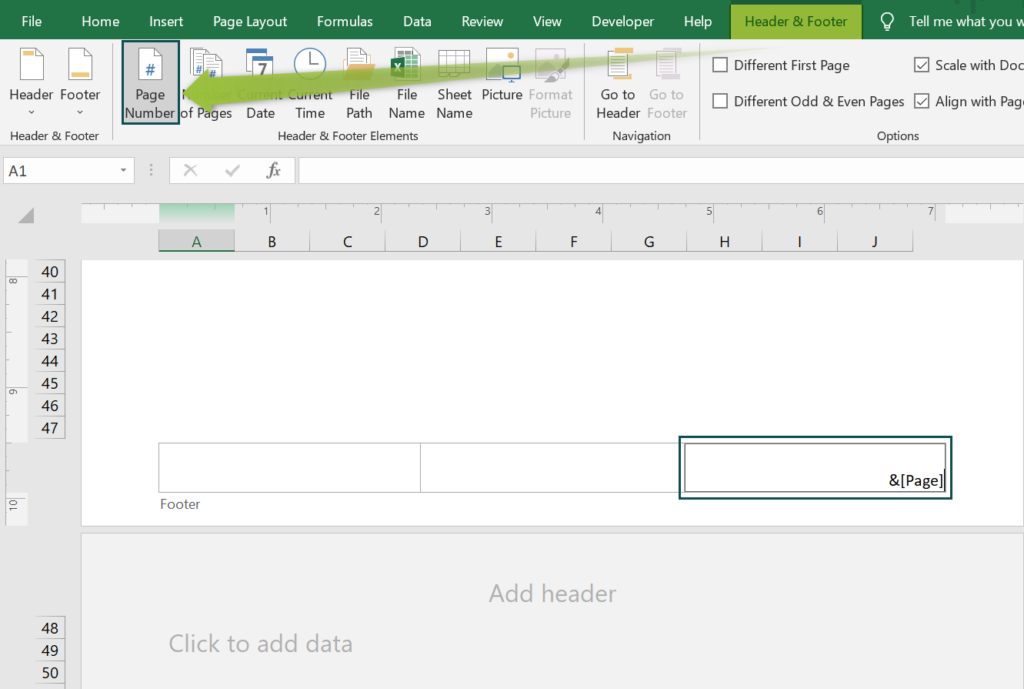Insert File Path element
The image size is (1024, 689).
pyautogui.click(x=359, y=83)
